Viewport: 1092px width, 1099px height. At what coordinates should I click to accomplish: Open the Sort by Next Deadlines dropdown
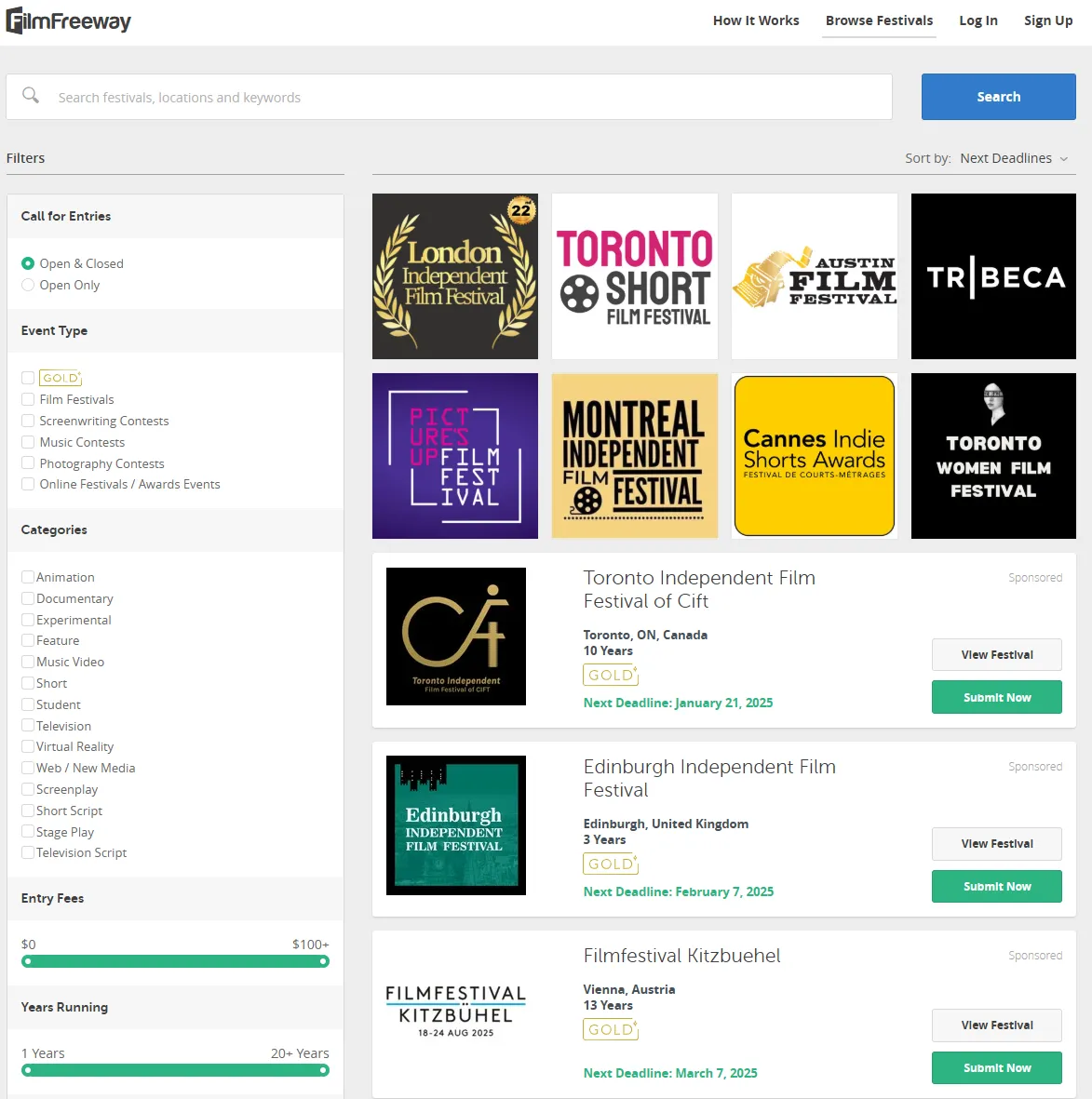click(x=1014, y=158)
